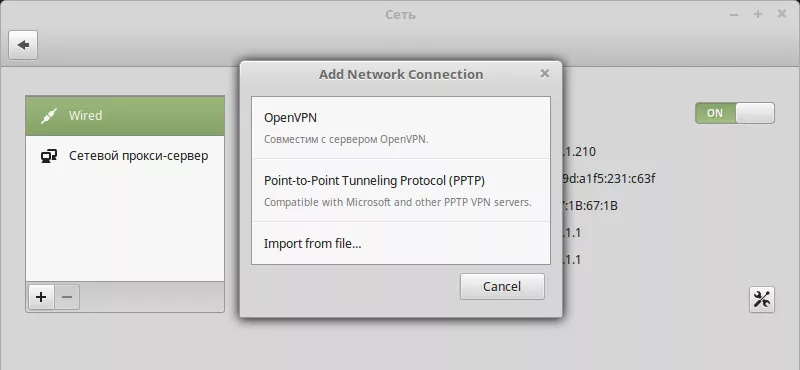Add a connection with the plus button
This screenshot has width=800, height=370.
[41, 297]
